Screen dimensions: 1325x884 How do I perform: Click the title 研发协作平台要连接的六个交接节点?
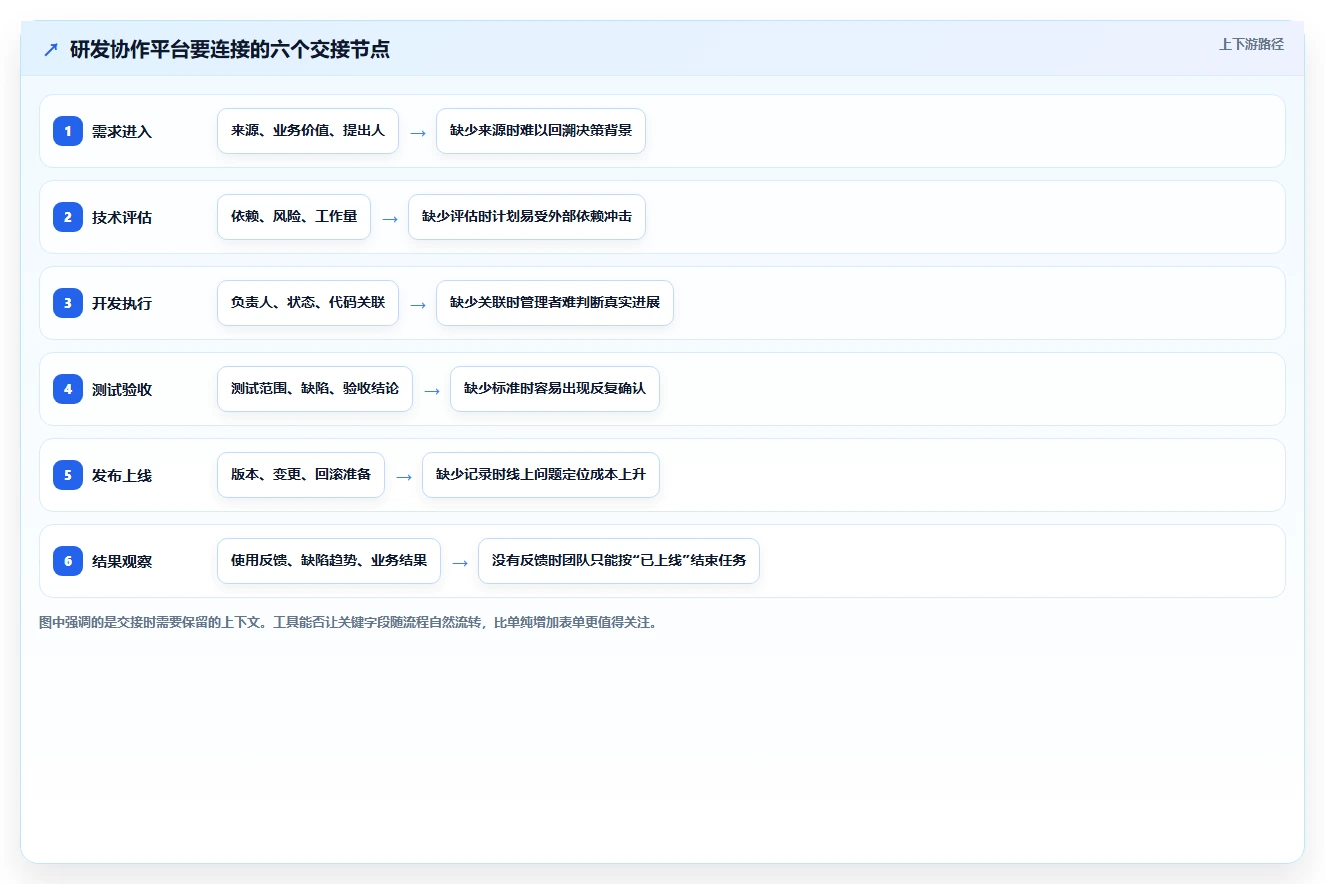[230, 49]
